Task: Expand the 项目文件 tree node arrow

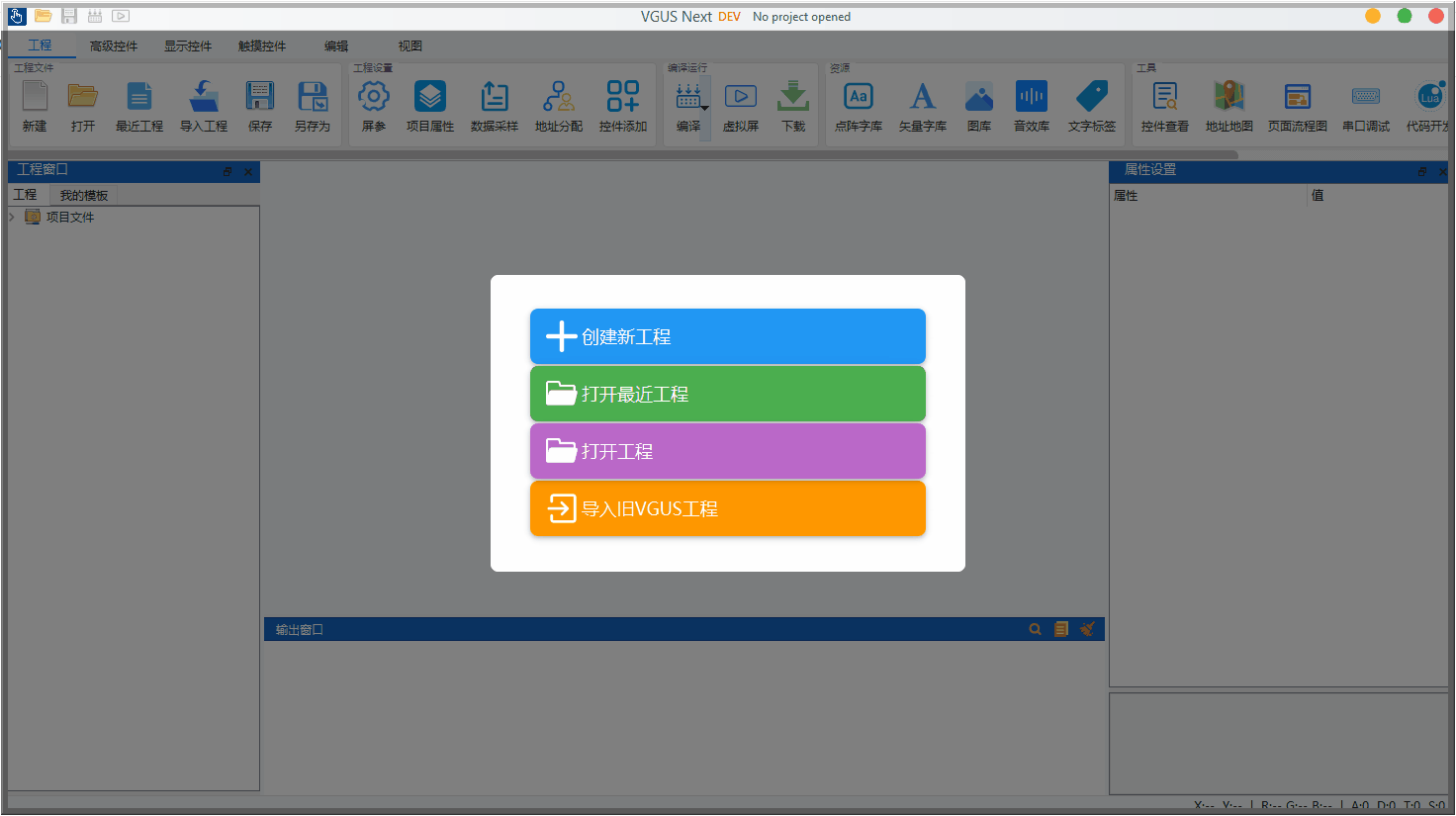Action: [x=12, y=217]
